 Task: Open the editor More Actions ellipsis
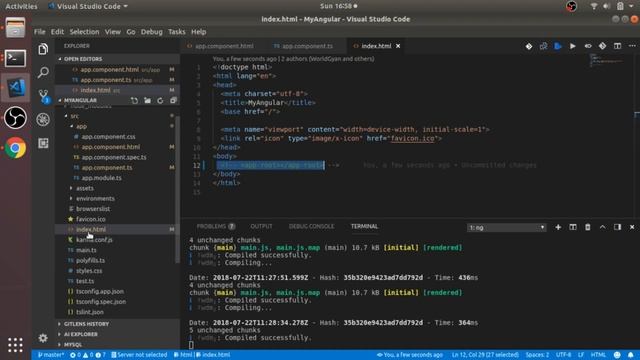(x=632, y=46)
